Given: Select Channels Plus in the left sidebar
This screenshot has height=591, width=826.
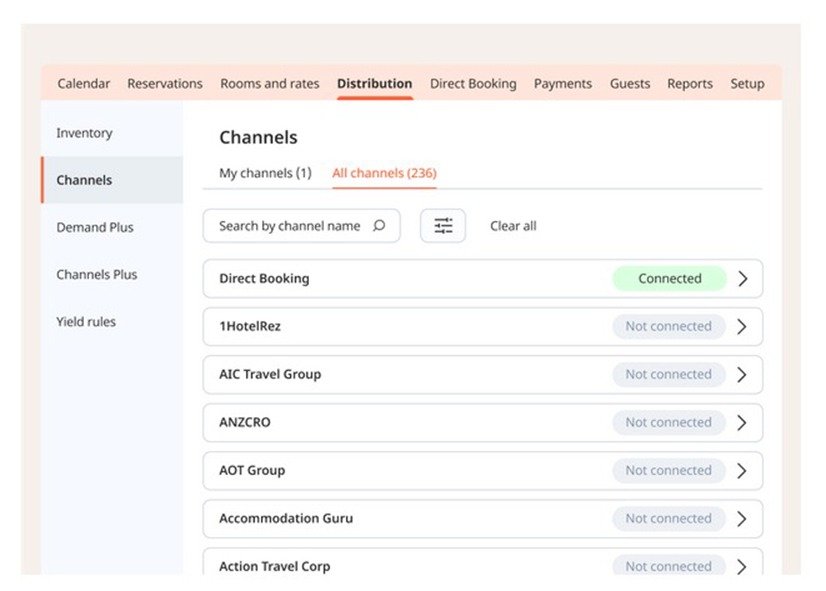Looking at the screenshot, I should point(97,274).
